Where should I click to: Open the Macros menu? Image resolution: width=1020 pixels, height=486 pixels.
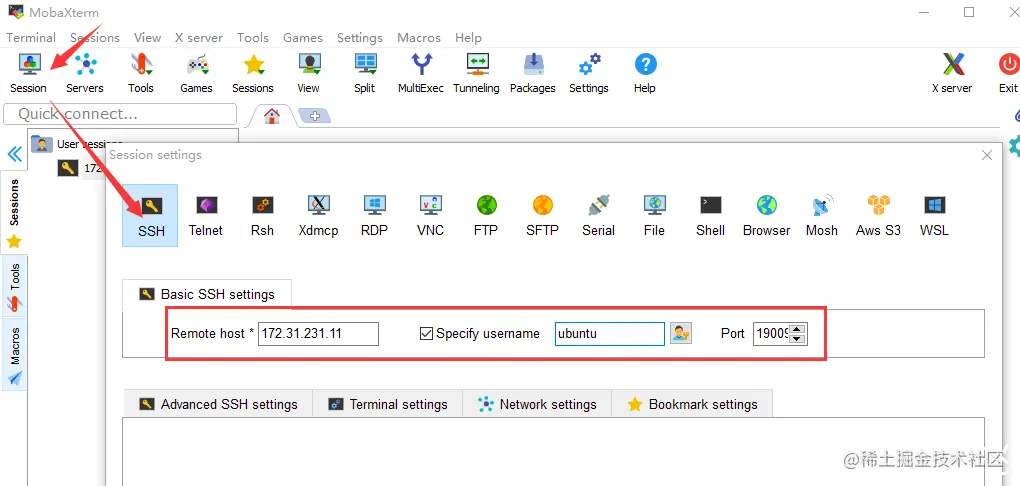tap(419, 38)
